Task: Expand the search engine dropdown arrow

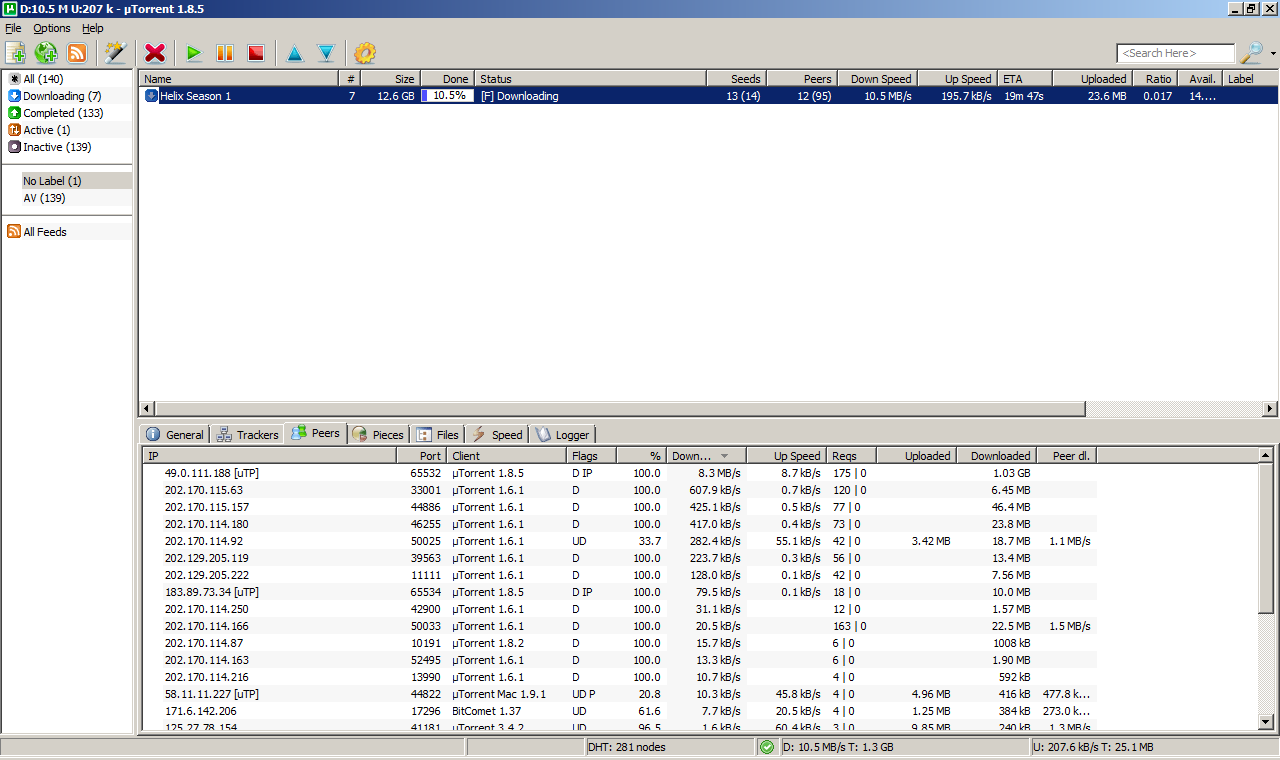Action: [x=1273, y=54]
